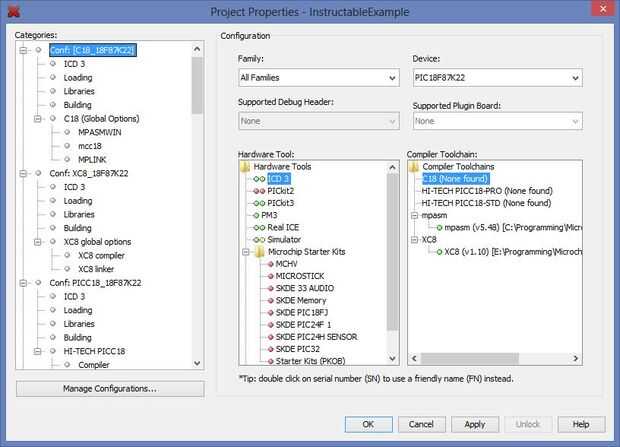Image resolution: width=620 pixels, height=447 pixels.
Task: Collapse the XC8 global options node
Action: pyautogui.click(x=38, y=242)
